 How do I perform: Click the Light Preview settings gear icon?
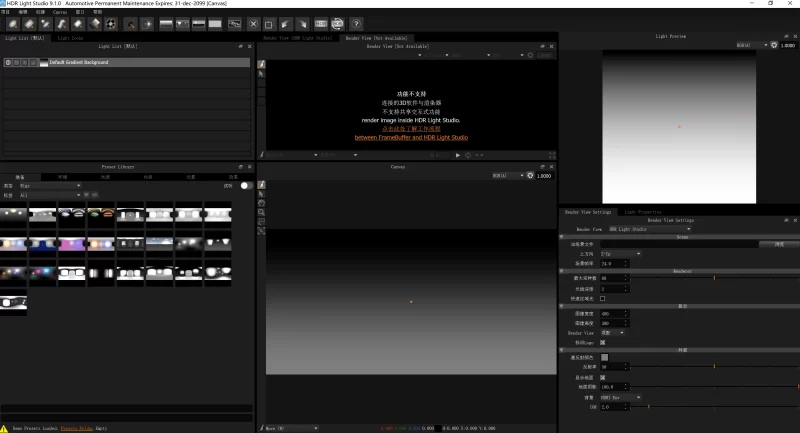774,45
